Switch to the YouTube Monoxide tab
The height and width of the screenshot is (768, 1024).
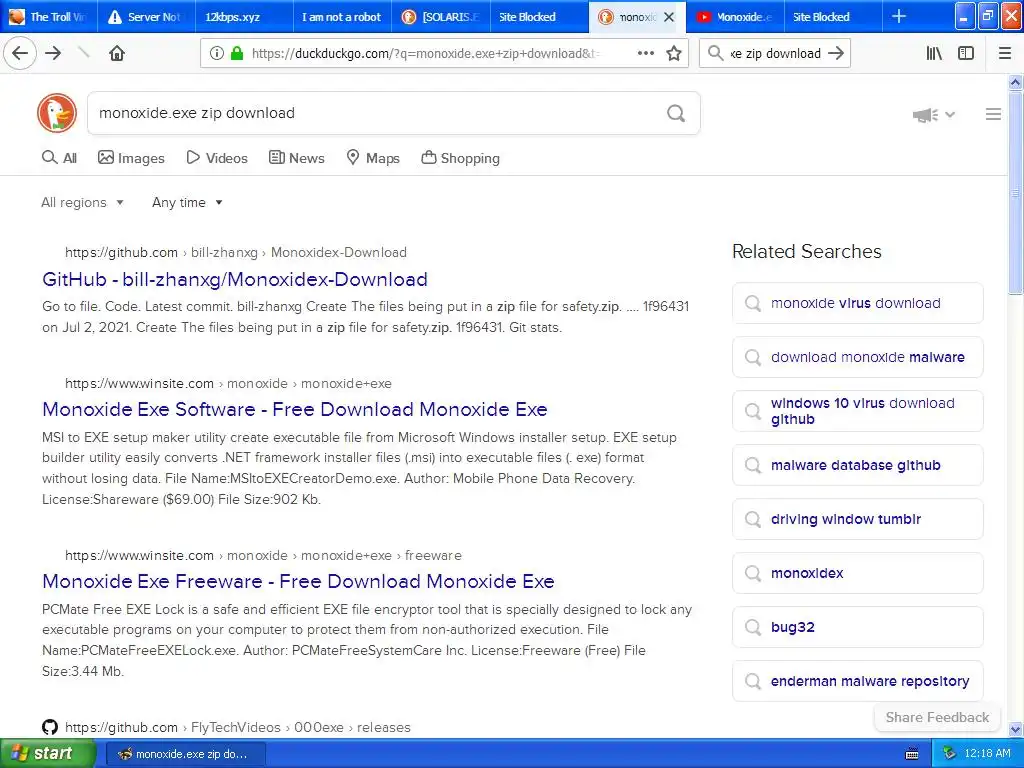coord(735,16)
